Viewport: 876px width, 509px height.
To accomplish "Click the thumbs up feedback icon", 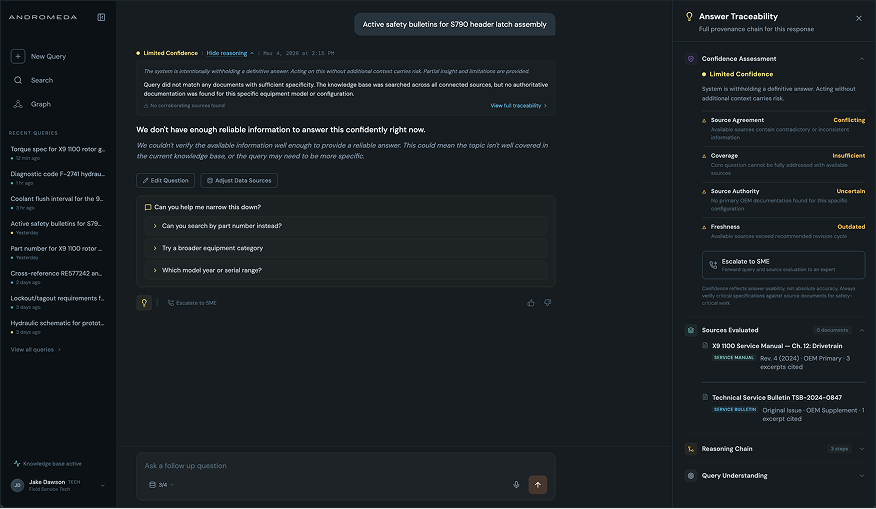I will (531, 303).
